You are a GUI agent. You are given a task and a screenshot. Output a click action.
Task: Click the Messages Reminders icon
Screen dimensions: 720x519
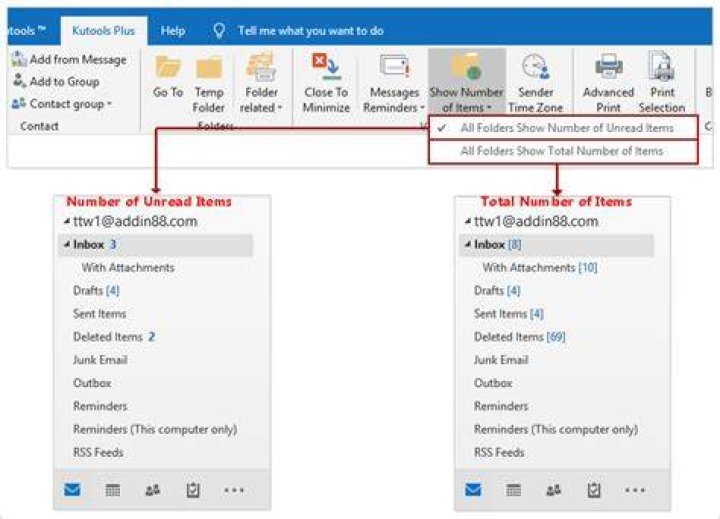pyautogui.click(x=394, y=67)
